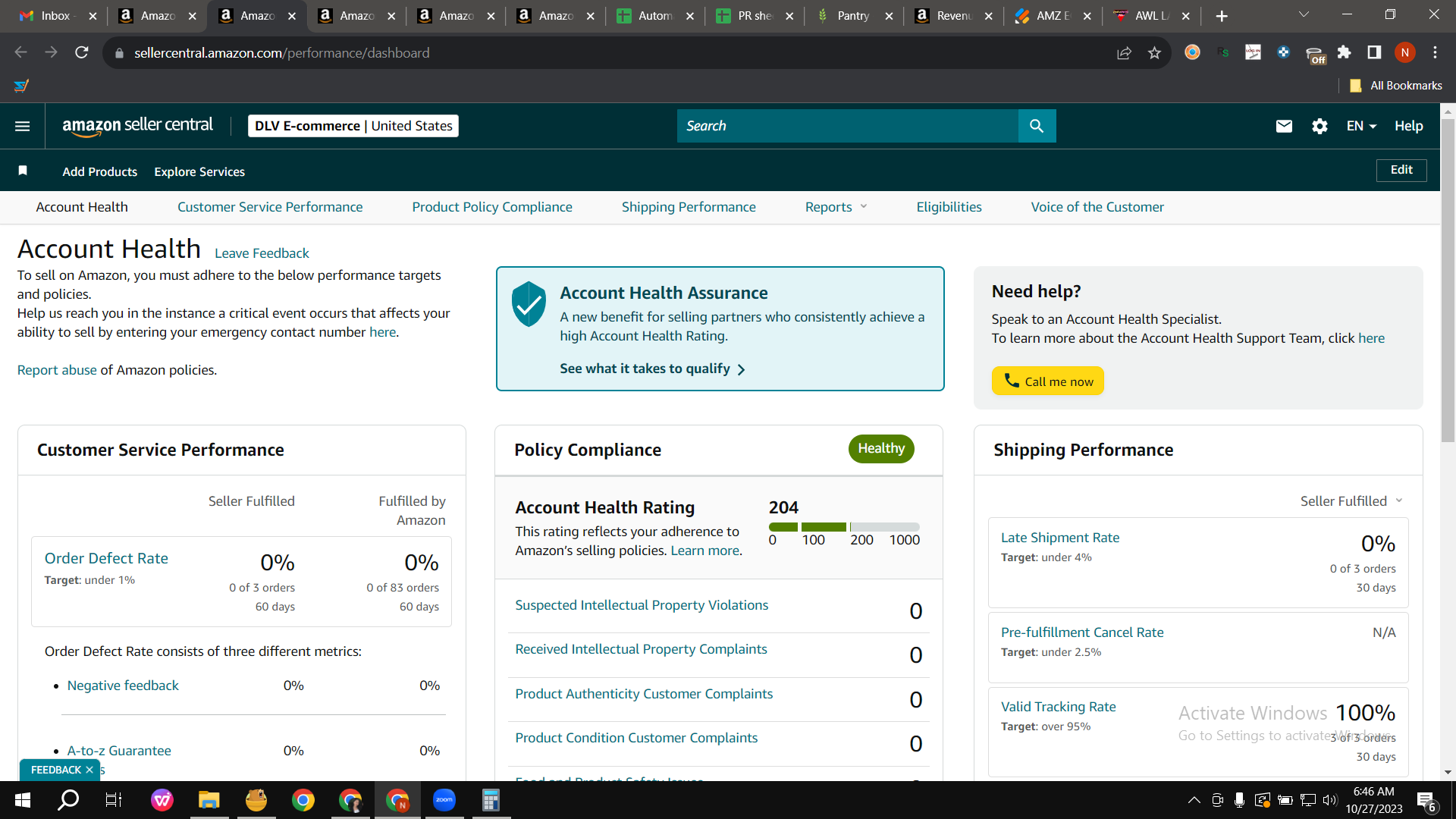Click the Edit button
The width and height of the screenshot is (1456, 819).
pyautogui.click(x=1401, y=170)
